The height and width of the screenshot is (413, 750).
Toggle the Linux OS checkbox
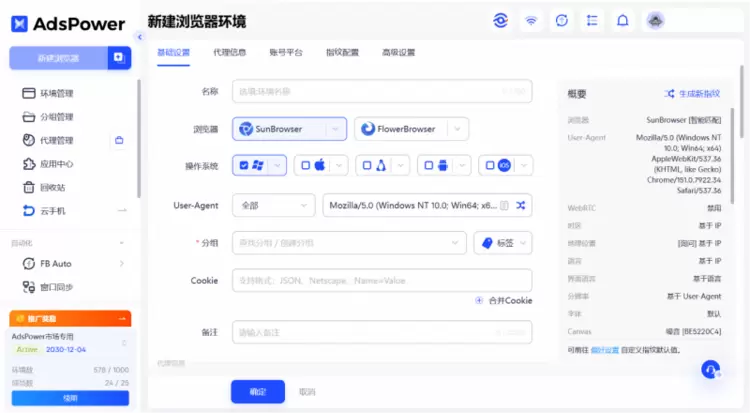coord(367,165)
